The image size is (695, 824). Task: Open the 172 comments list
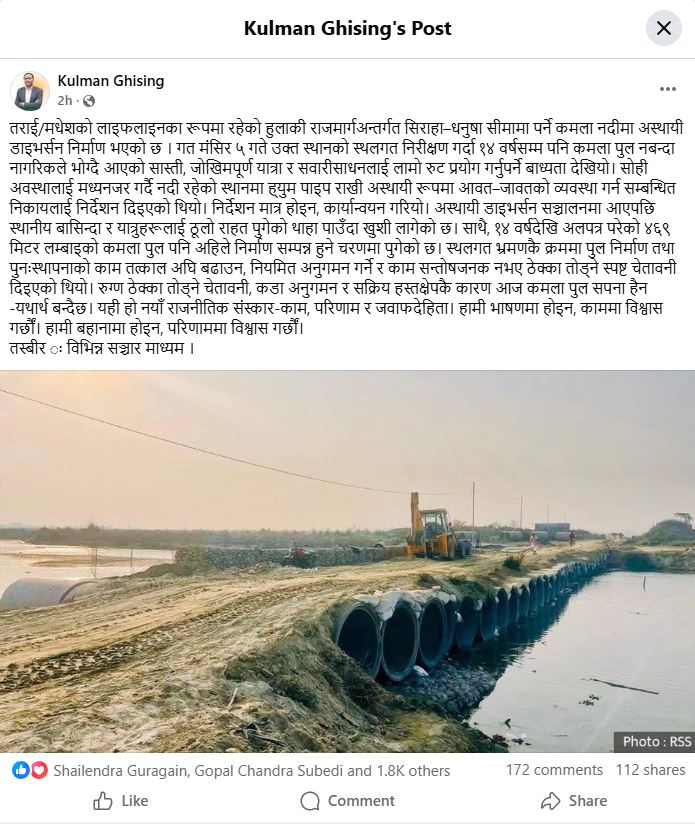(554, 770)
